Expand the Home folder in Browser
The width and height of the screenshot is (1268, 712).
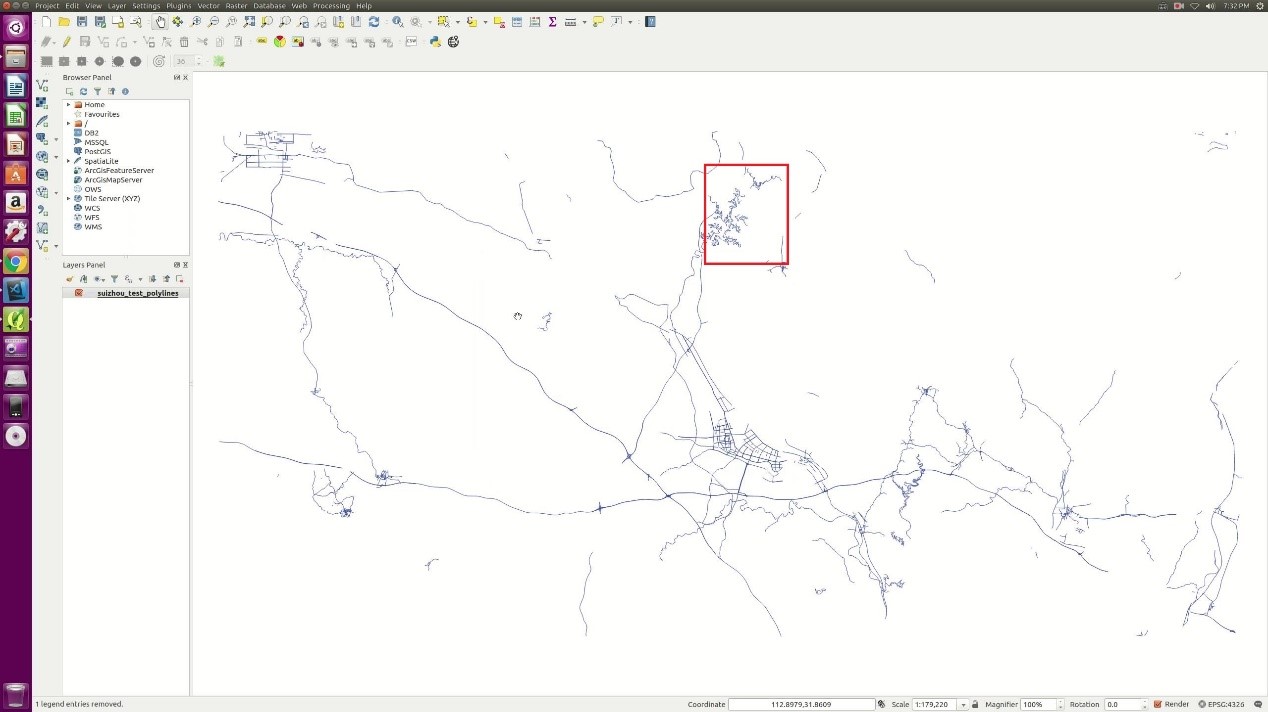coord(68,105)
